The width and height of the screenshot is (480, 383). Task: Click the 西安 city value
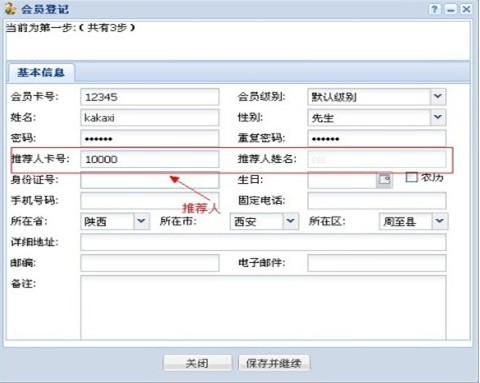coord(245,222)
